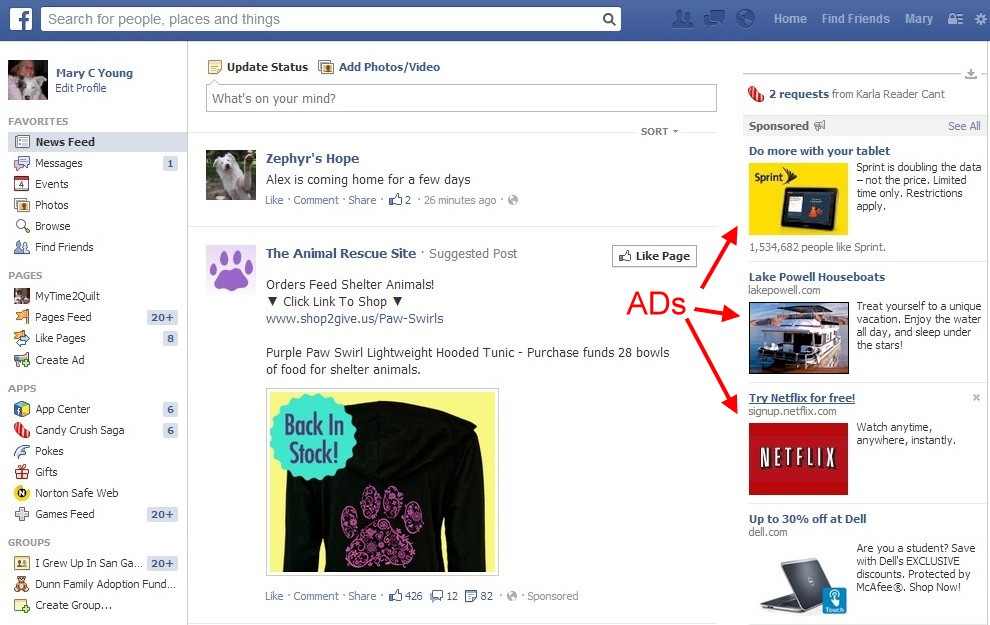The image size is (990, 625).
Task: Open the messages icon in top bar
Action: (x=714, y=19)
